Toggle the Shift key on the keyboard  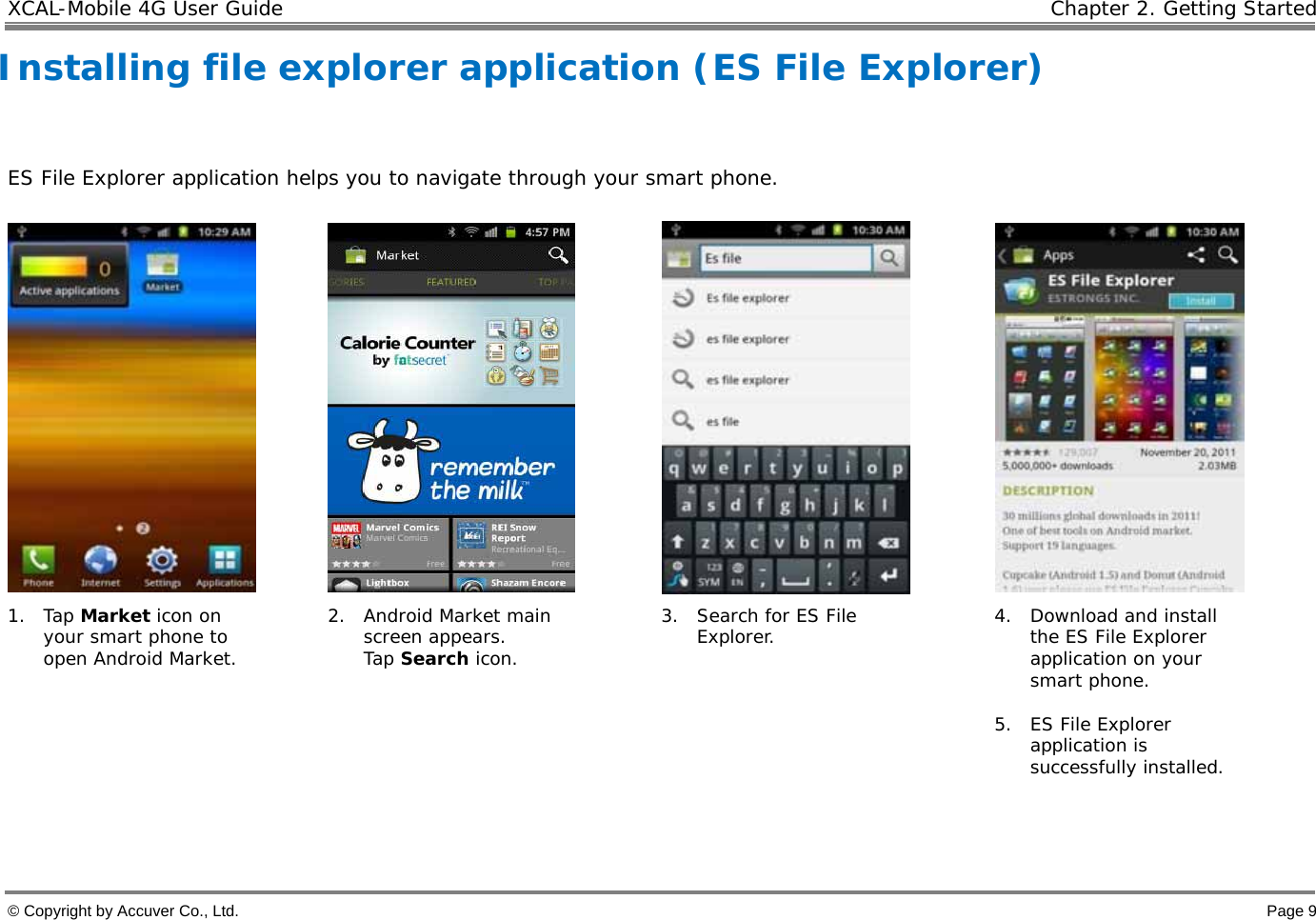(678, 541)
